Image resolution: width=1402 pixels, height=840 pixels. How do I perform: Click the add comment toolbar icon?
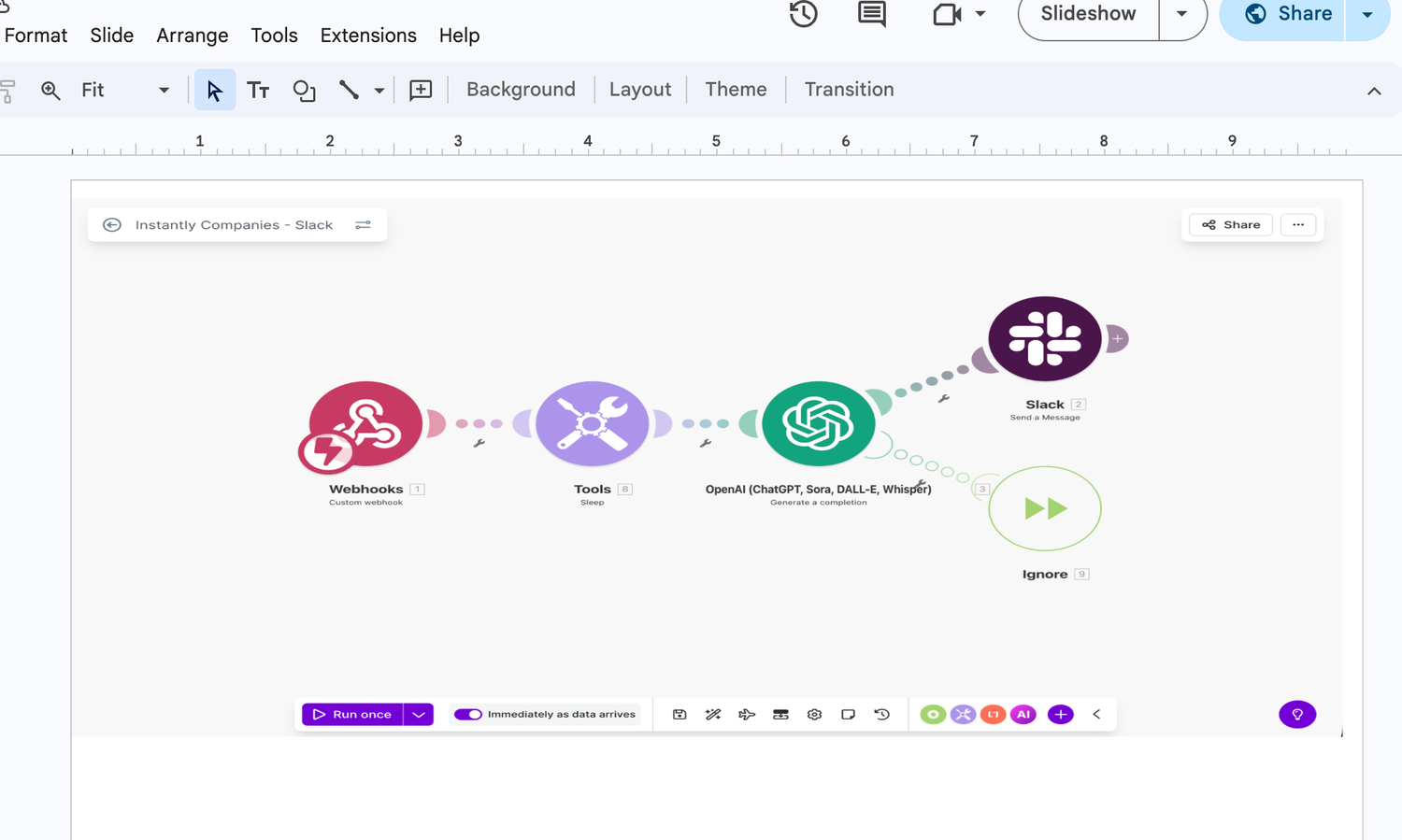[421, 90]
